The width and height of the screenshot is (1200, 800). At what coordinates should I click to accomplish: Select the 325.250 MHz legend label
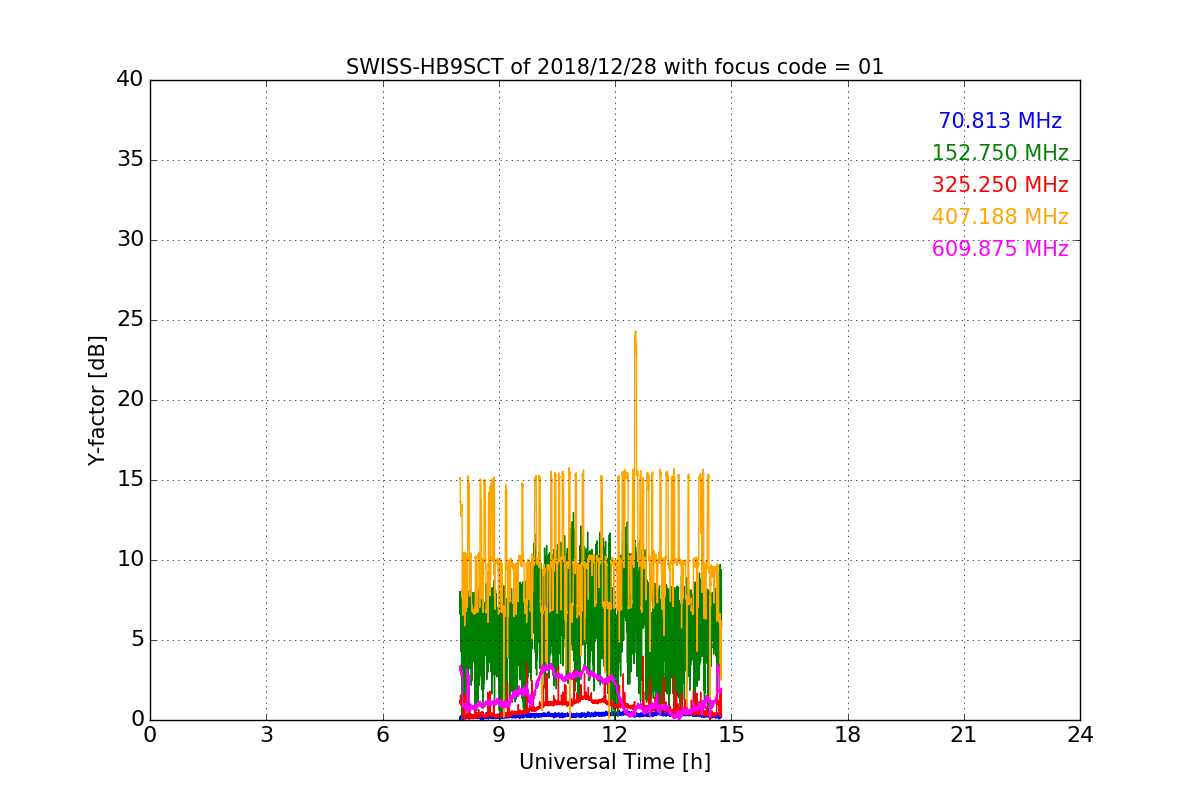pos(1000,185)
